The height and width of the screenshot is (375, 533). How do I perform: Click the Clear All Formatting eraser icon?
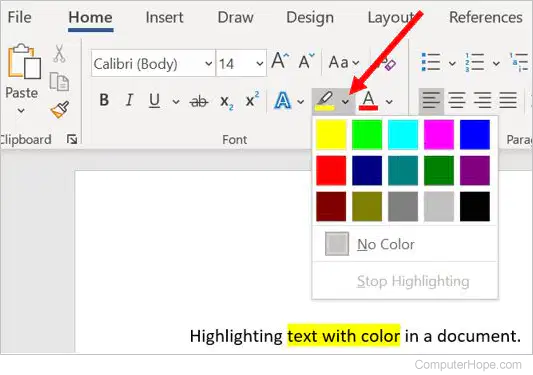coord(388,64)
